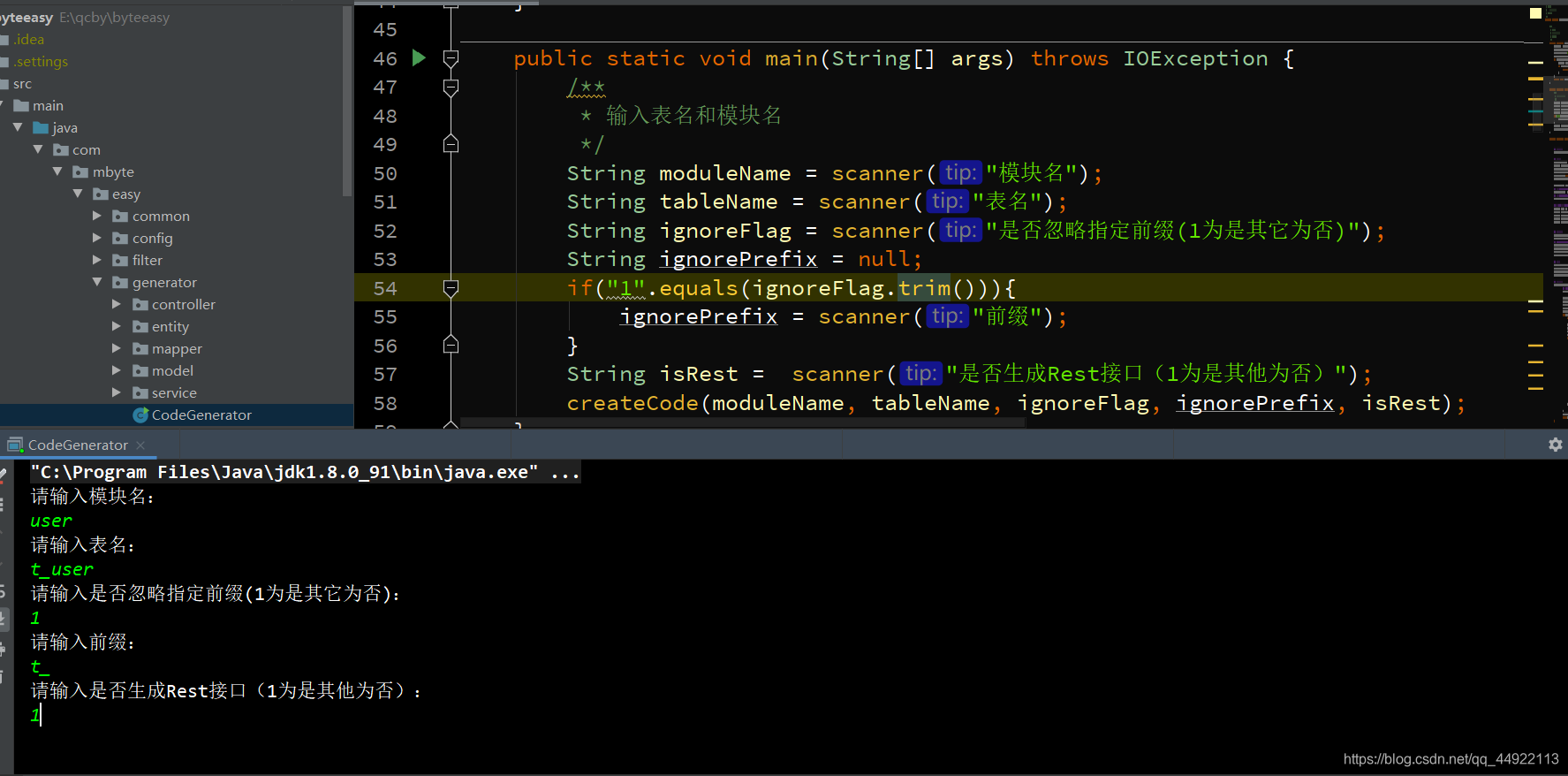Image resolution: width=1568 pixels, height=776 pixels.
Task: Switch to CodeGenerator run tab
Action: tap(78, 445)
